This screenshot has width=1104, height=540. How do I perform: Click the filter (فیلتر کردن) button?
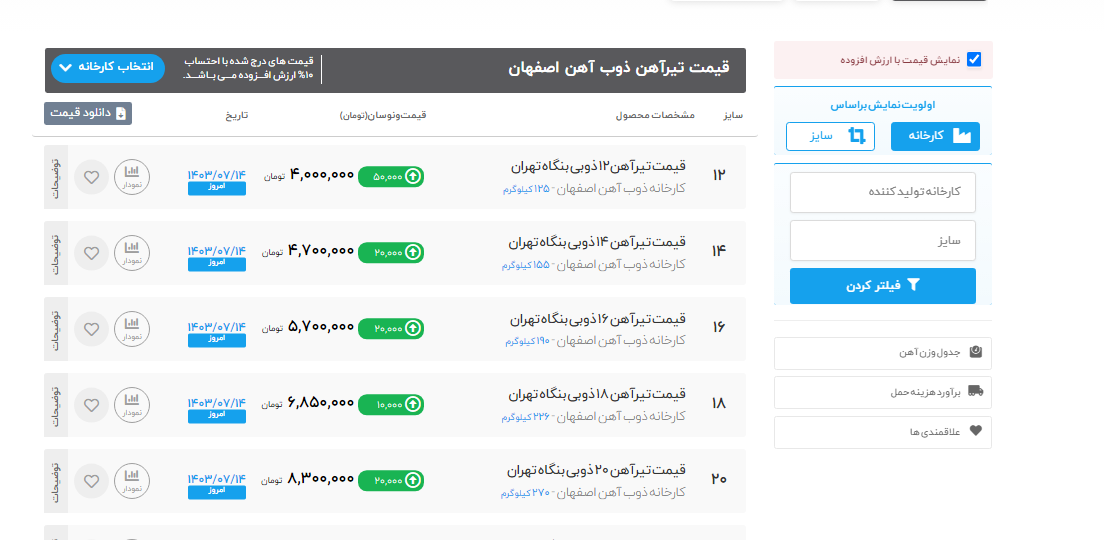883,286
